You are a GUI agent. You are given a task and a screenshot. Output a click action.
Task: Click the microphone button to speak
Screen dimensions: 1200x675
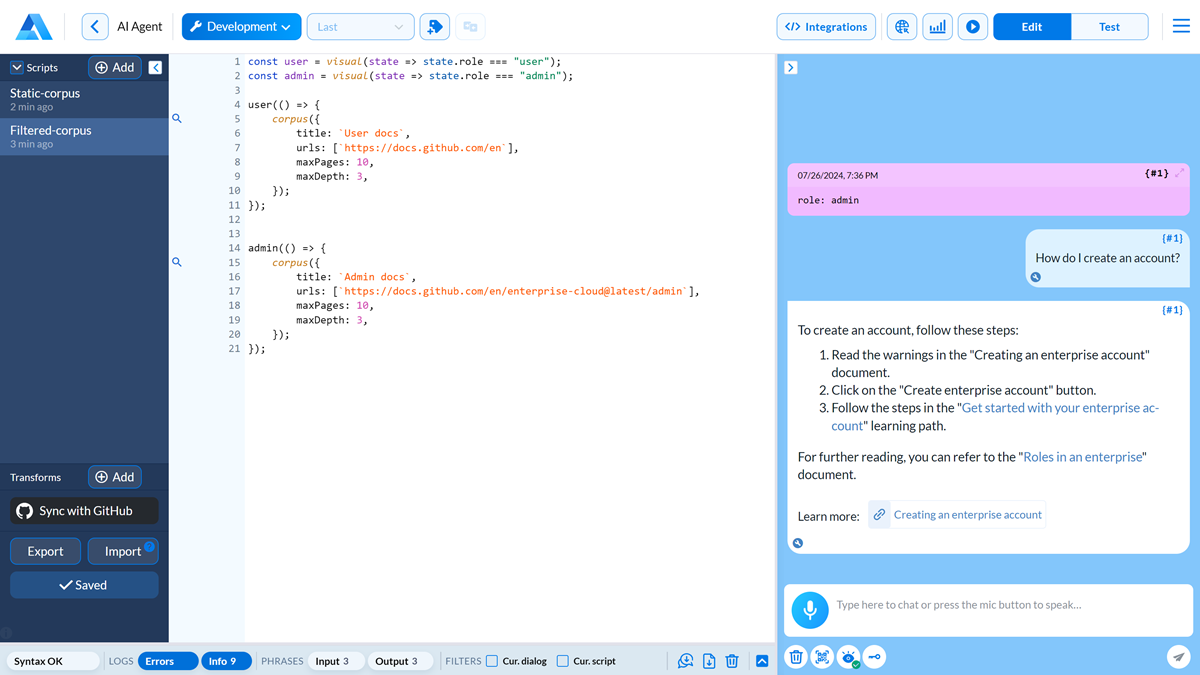point(810,609)
